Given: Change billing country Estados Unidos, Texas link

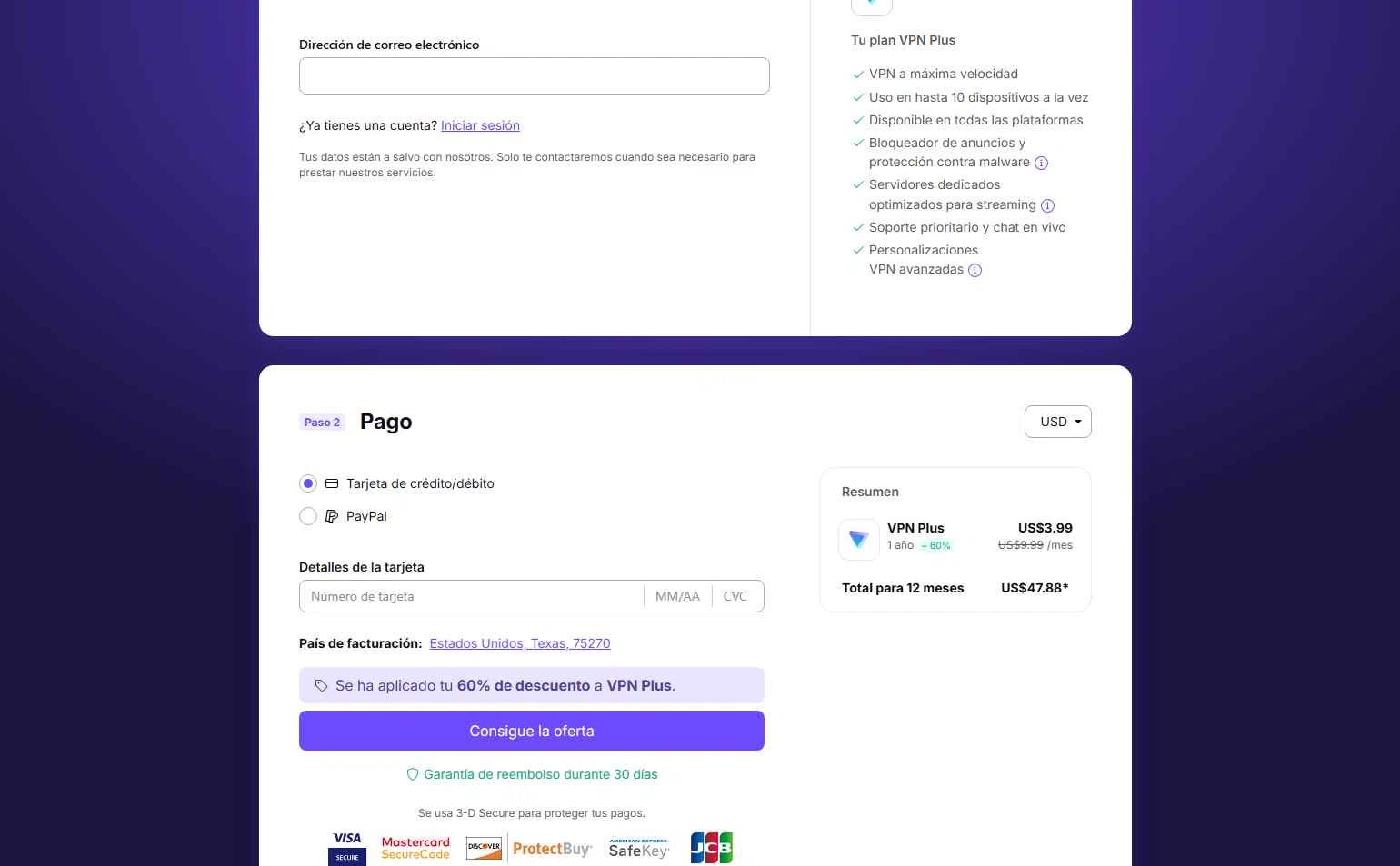Looking at the screenshot, I should click(x=520, y=643).
